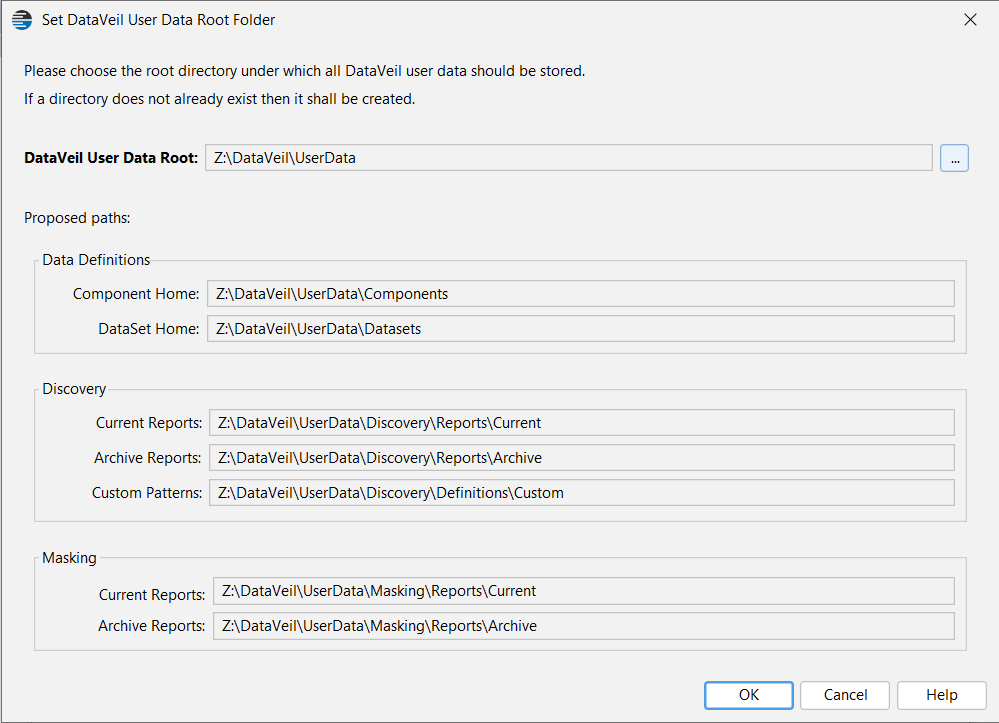The width and height of the screenshot is (999, 723).
Task: Confirm with the OK button
Action: (749, 695)
